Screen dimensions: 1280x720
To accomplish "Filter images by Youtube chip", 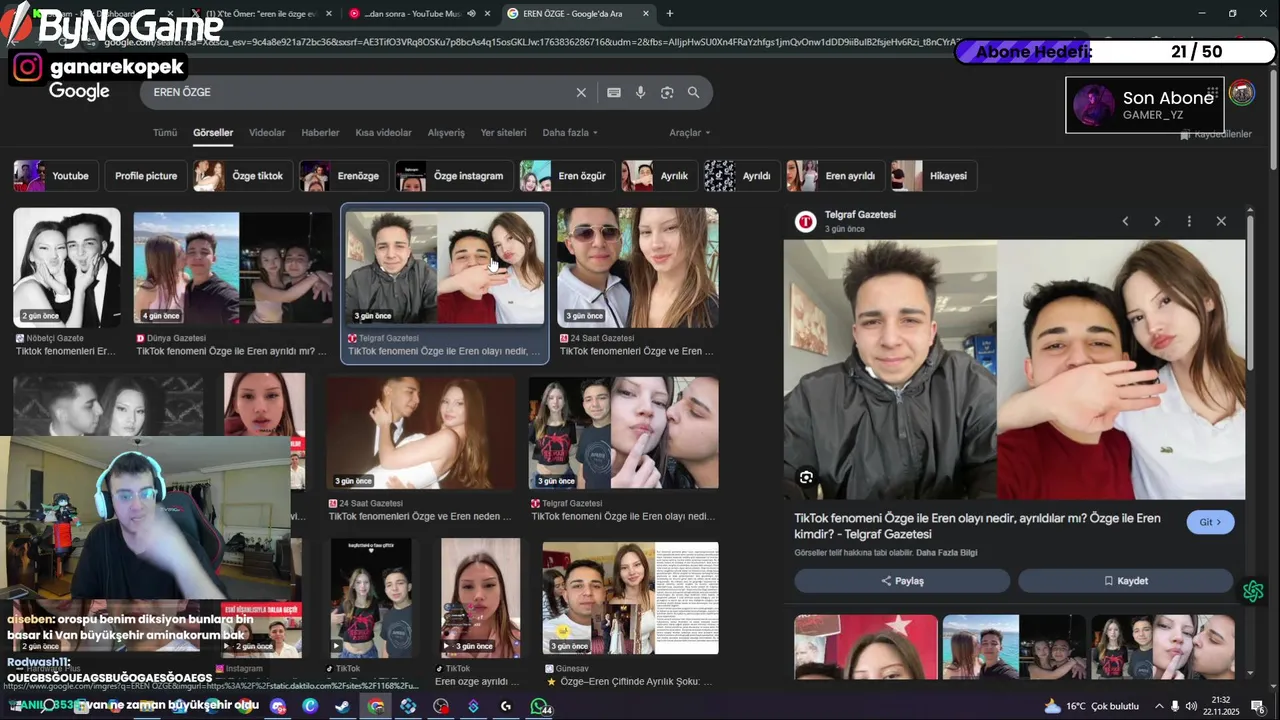I will pyautogui.click(x=55, y=176).
